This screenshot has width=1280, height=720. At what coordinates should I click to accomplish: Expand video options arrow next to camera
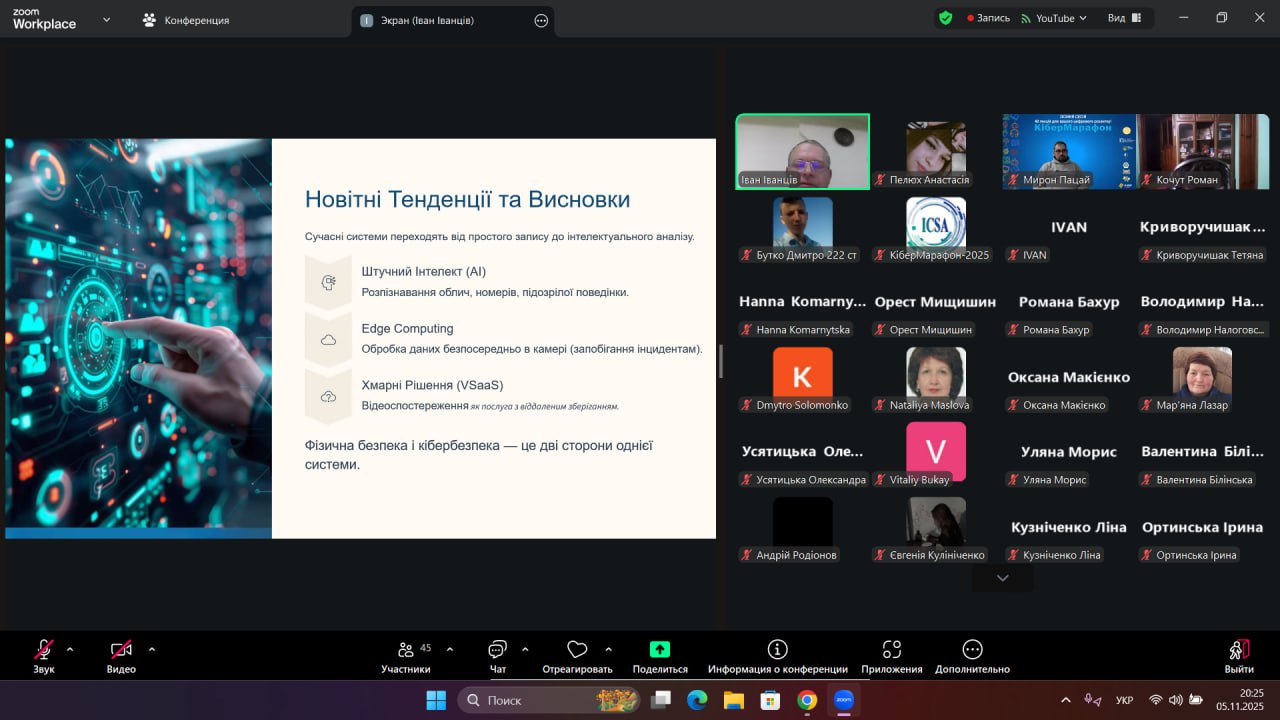(152, 649)
